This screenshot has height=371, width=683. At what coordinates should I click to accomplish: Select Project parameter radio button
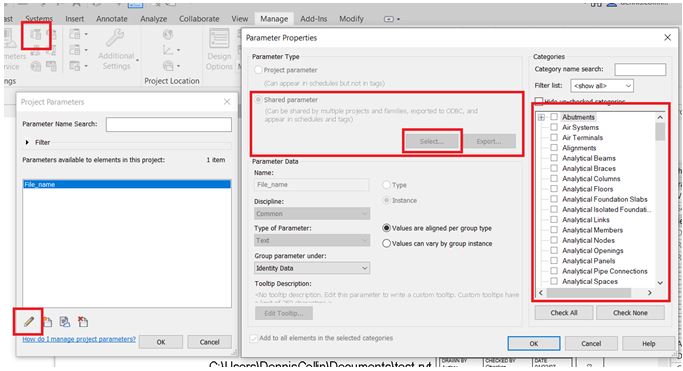coord(258,70)
